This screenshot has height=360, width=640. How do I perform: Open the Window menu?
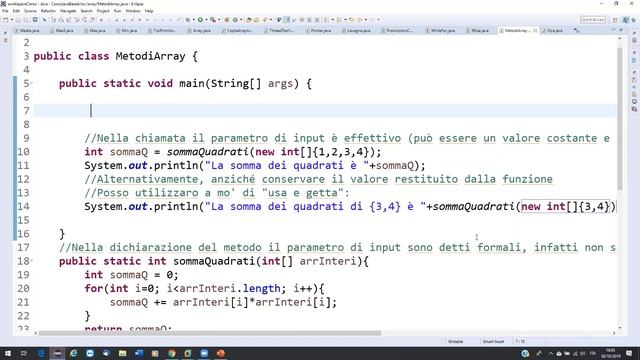pos(133,11)
